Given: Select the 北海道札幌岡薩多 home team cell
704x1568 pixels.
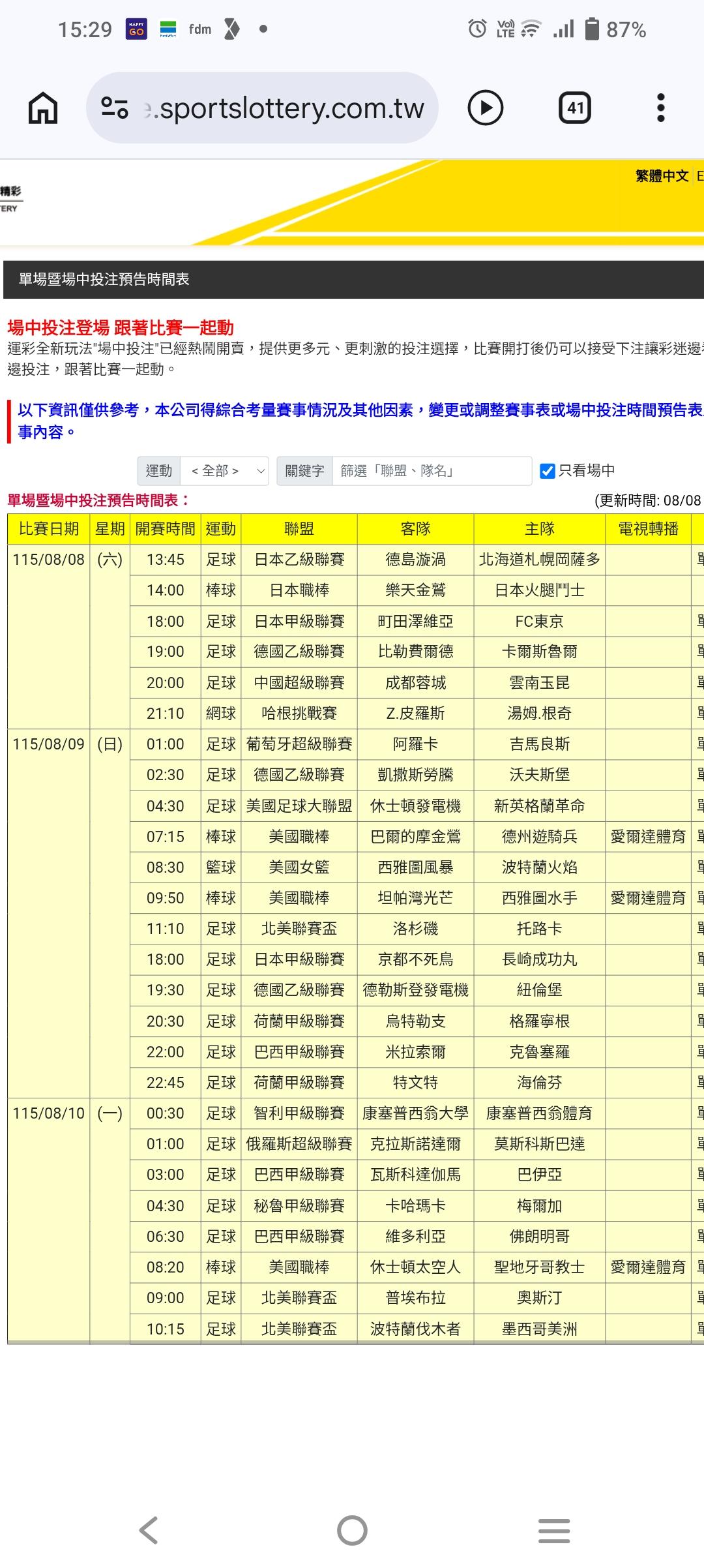Looking at the screenshot, I should coord(540,560).
